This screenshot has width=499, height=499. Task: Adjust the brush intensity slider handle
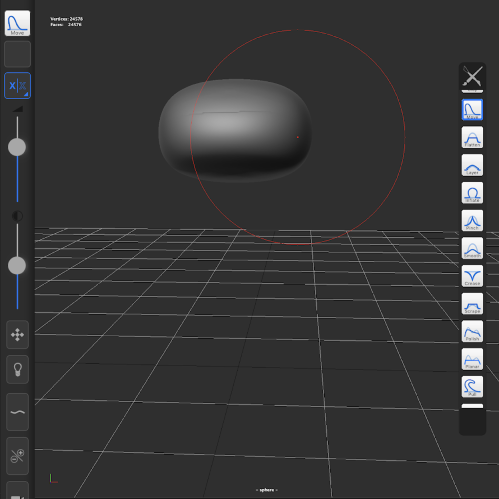coord(17,265)
